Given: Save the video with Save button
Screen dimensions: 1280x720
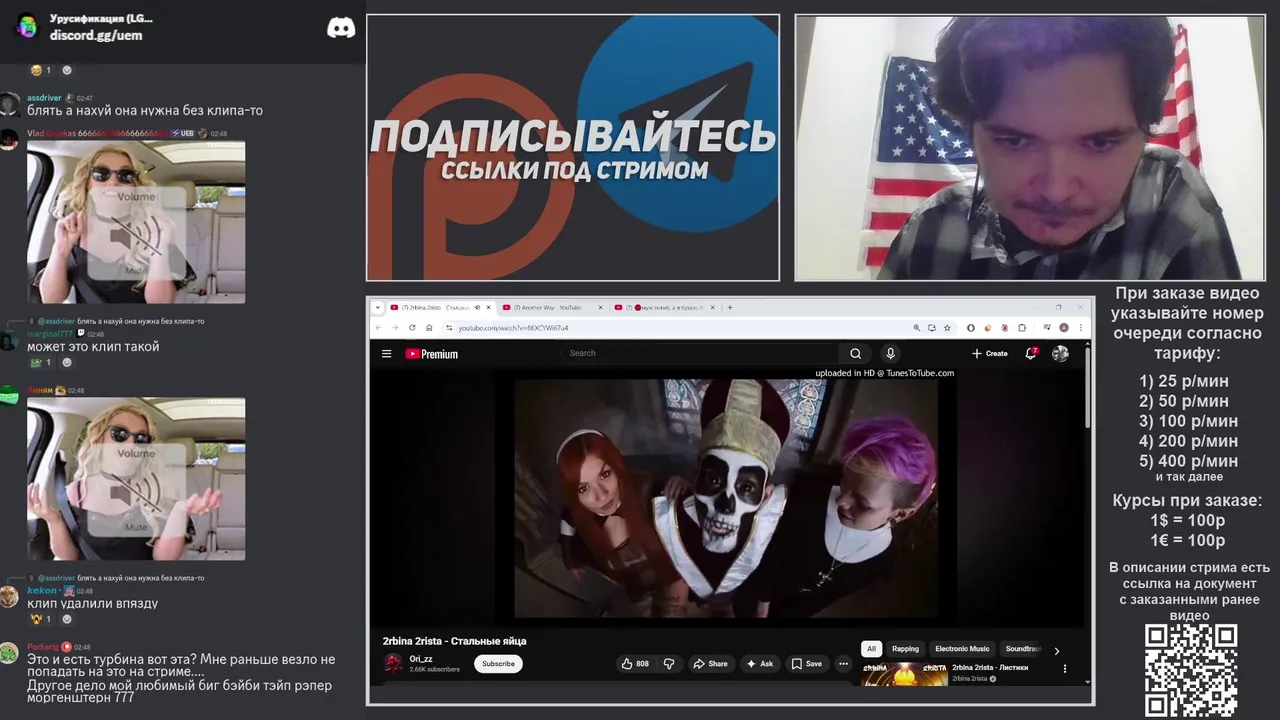Looking at the screenshot, I should [x=806, y=663].
